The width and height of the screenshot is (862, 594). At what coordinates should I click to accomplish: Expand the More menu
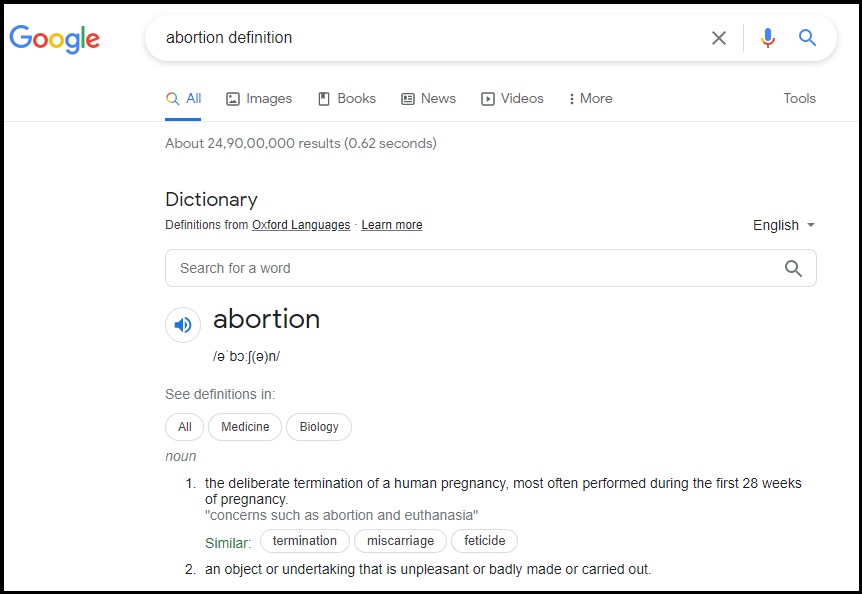[x=590, y=98]
